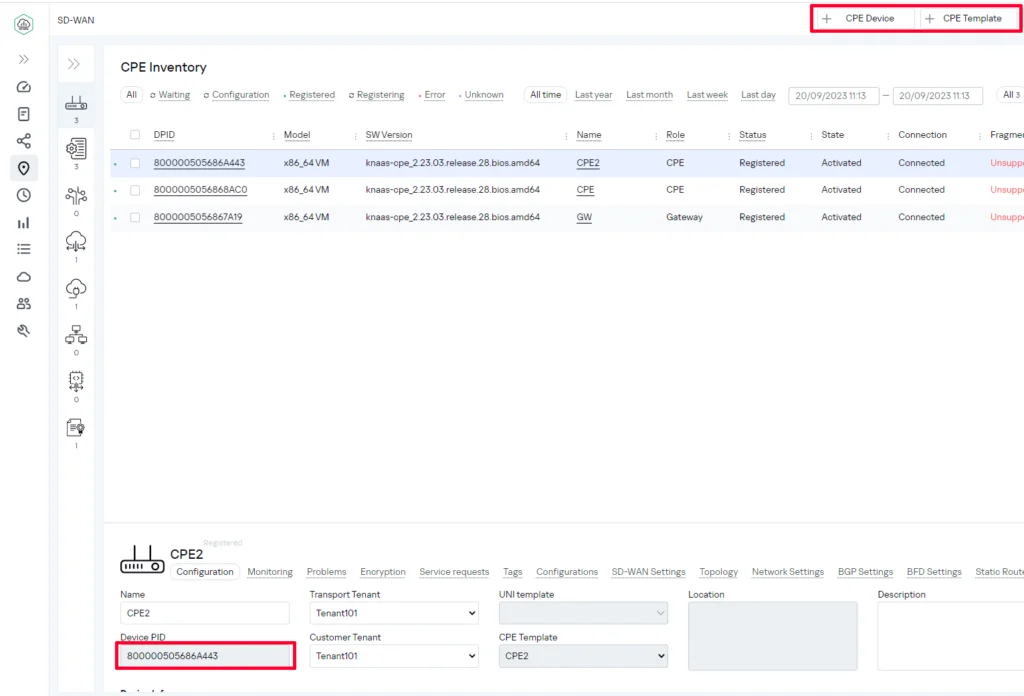Image resolution: width=1024 pixels, height=696 pixels.
Task: Click the share/topology nodes sidebar icon
Action: (24, 141)
